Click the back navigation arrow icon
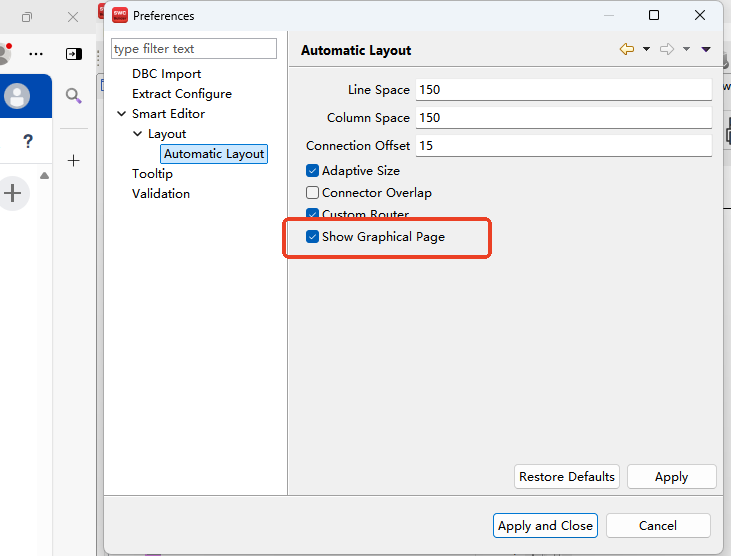This screenshot has height=556, width=731. click(x=627, y=49)
